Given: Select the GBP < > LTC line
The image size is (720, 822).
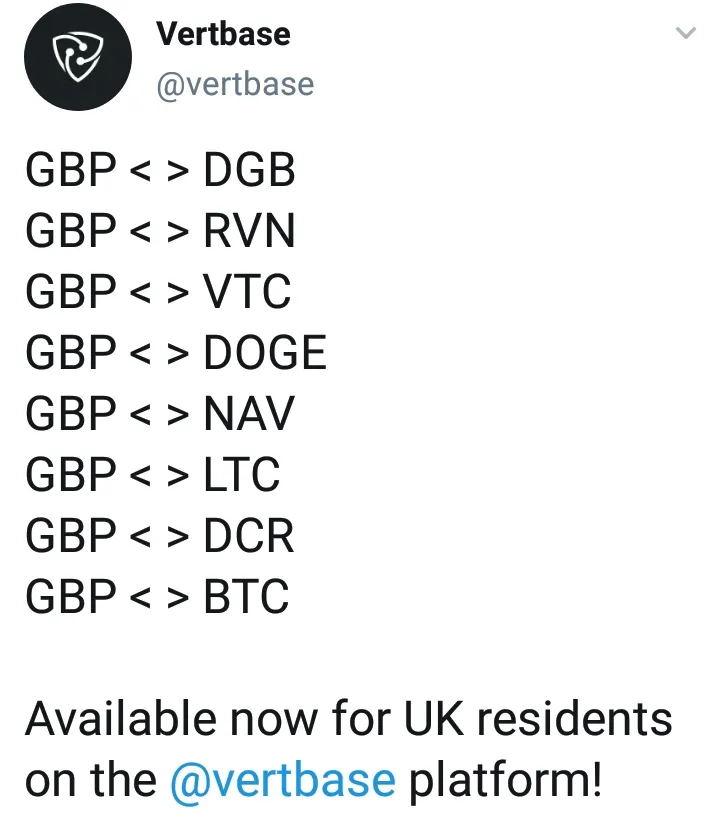Looking at the screenshot, I should click(x=153, y=474).
